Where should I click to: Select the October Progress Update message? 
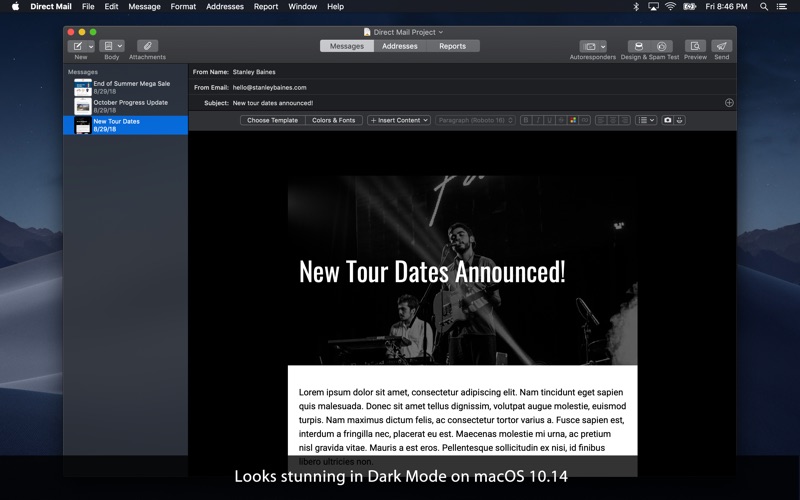point(130,105)
